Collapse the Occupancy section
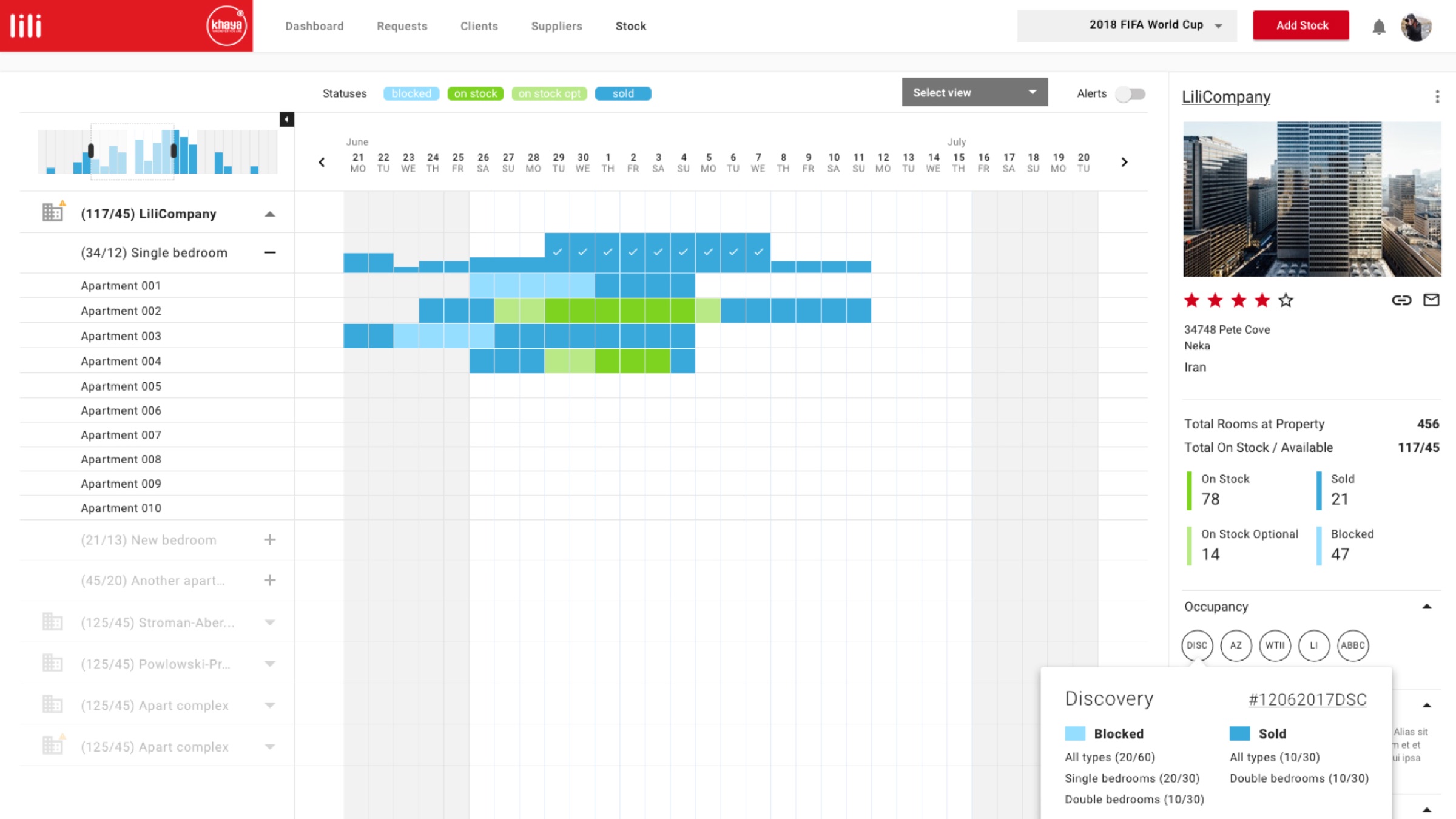 1426,607
